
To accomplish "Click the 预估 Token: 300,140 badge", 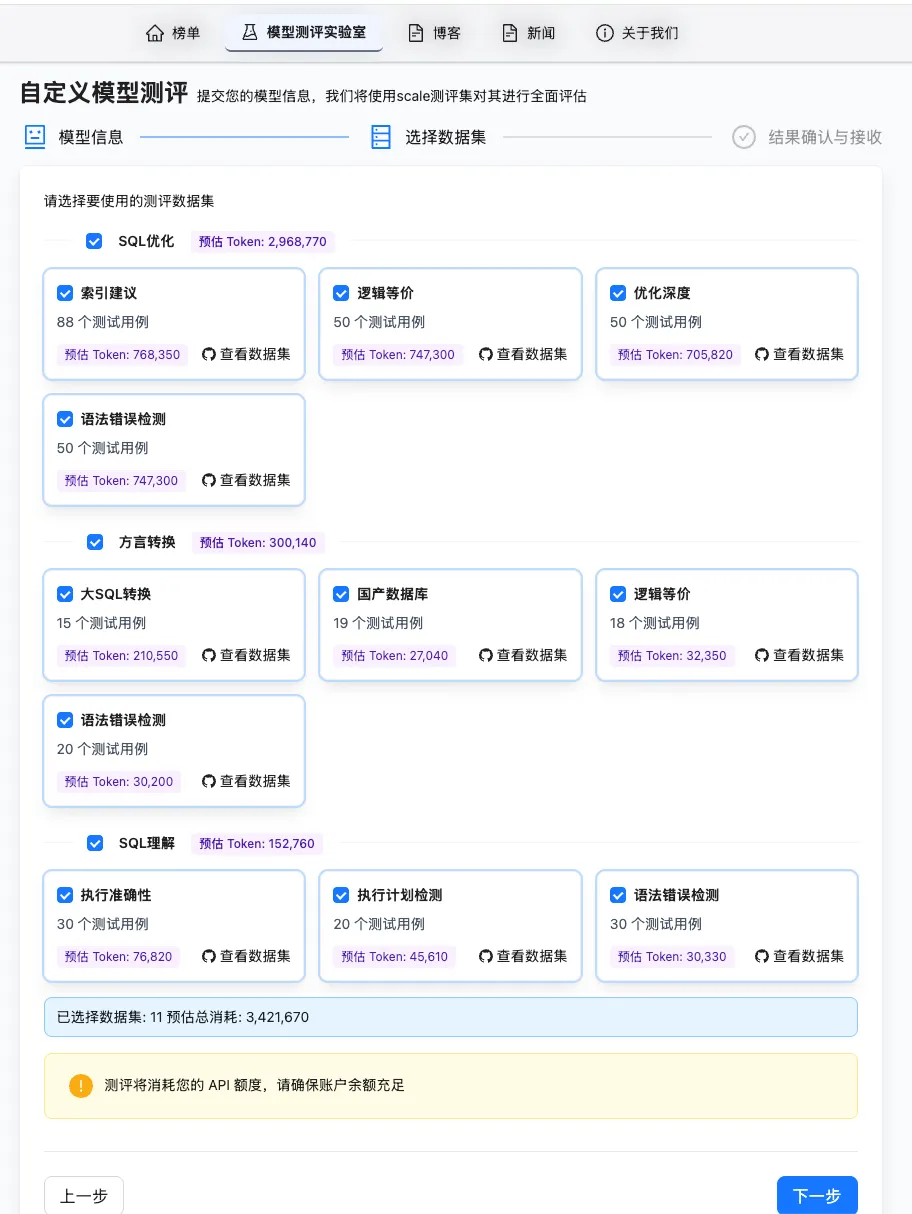I will point(258,542).
